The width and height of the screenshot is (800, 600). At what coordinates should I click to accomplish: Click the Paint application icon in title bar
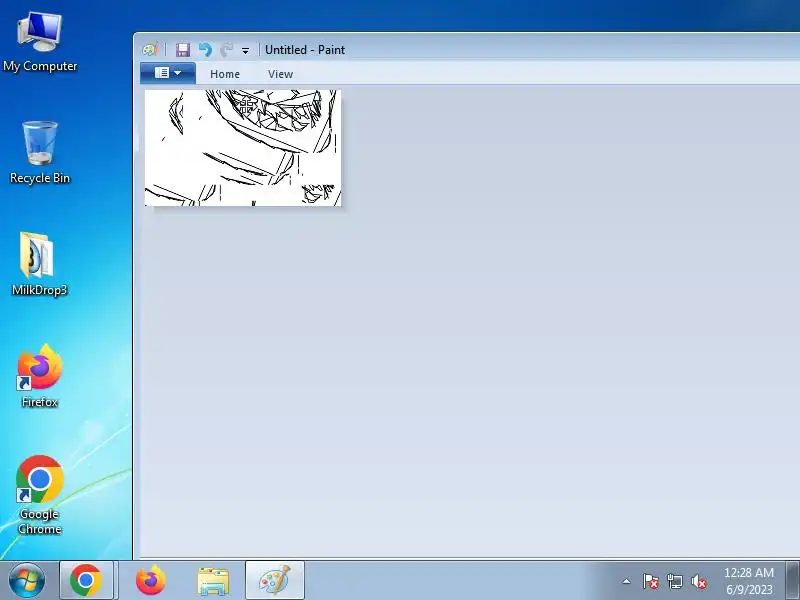tap(150, 49)
